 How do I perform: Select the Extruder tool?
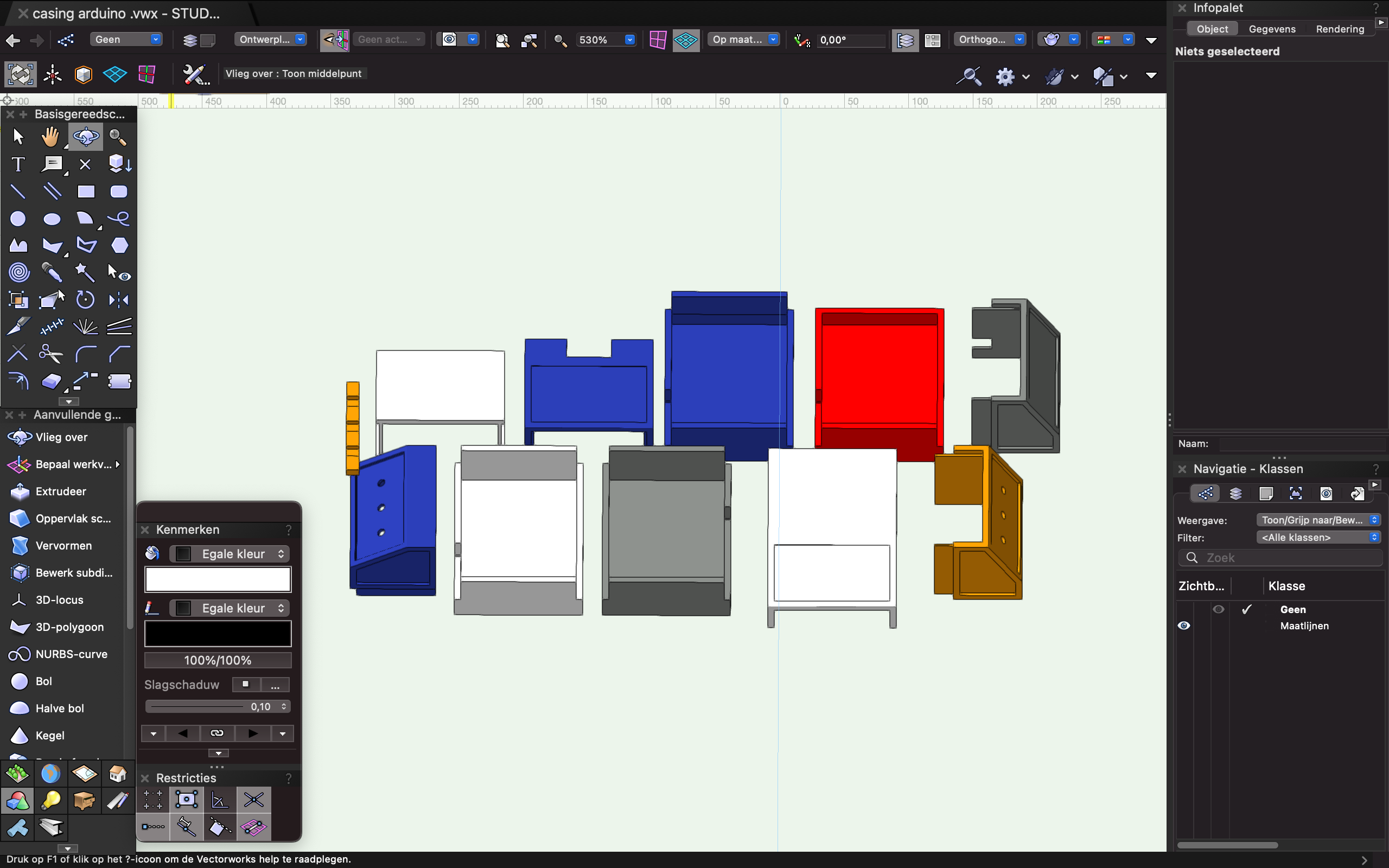[61, 492]
